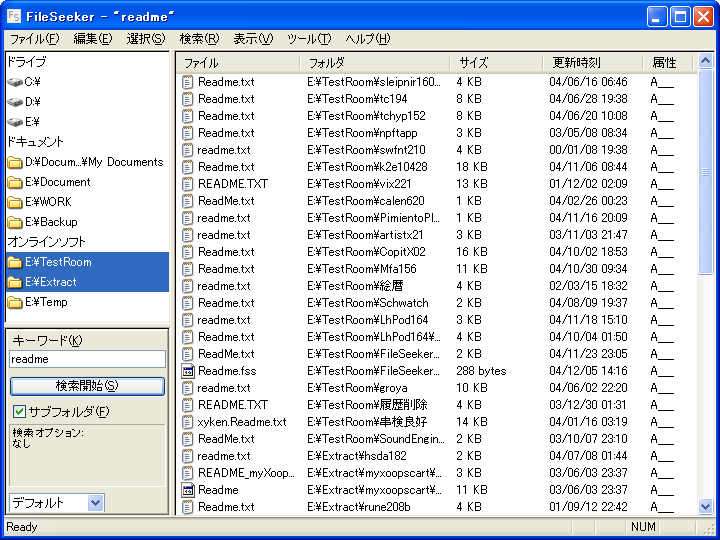Select the E:¥TestRoom¥SoundEngin... folder cell
The height and width of the screenshot is (540, 720).
(376, 439)
